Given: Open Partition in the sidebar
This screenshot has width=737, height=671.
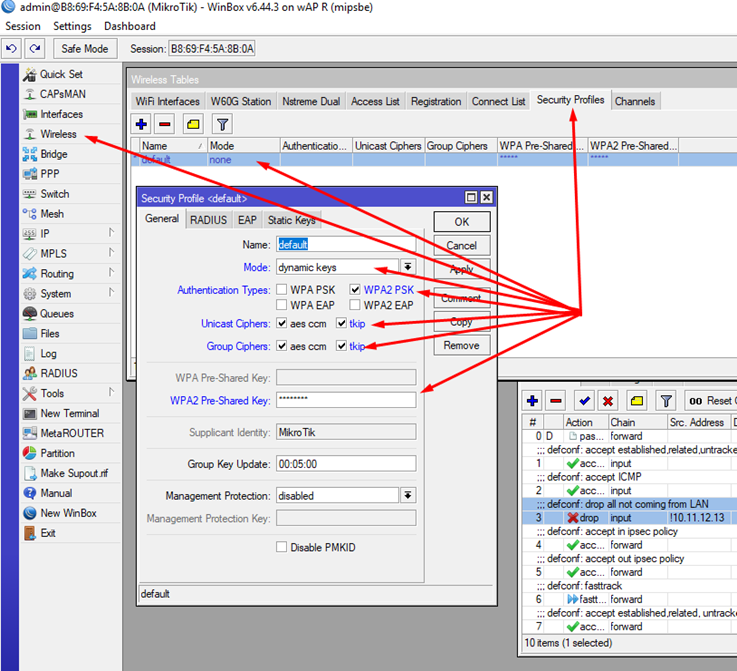Looking at the screenshot, I should (57, 453).
